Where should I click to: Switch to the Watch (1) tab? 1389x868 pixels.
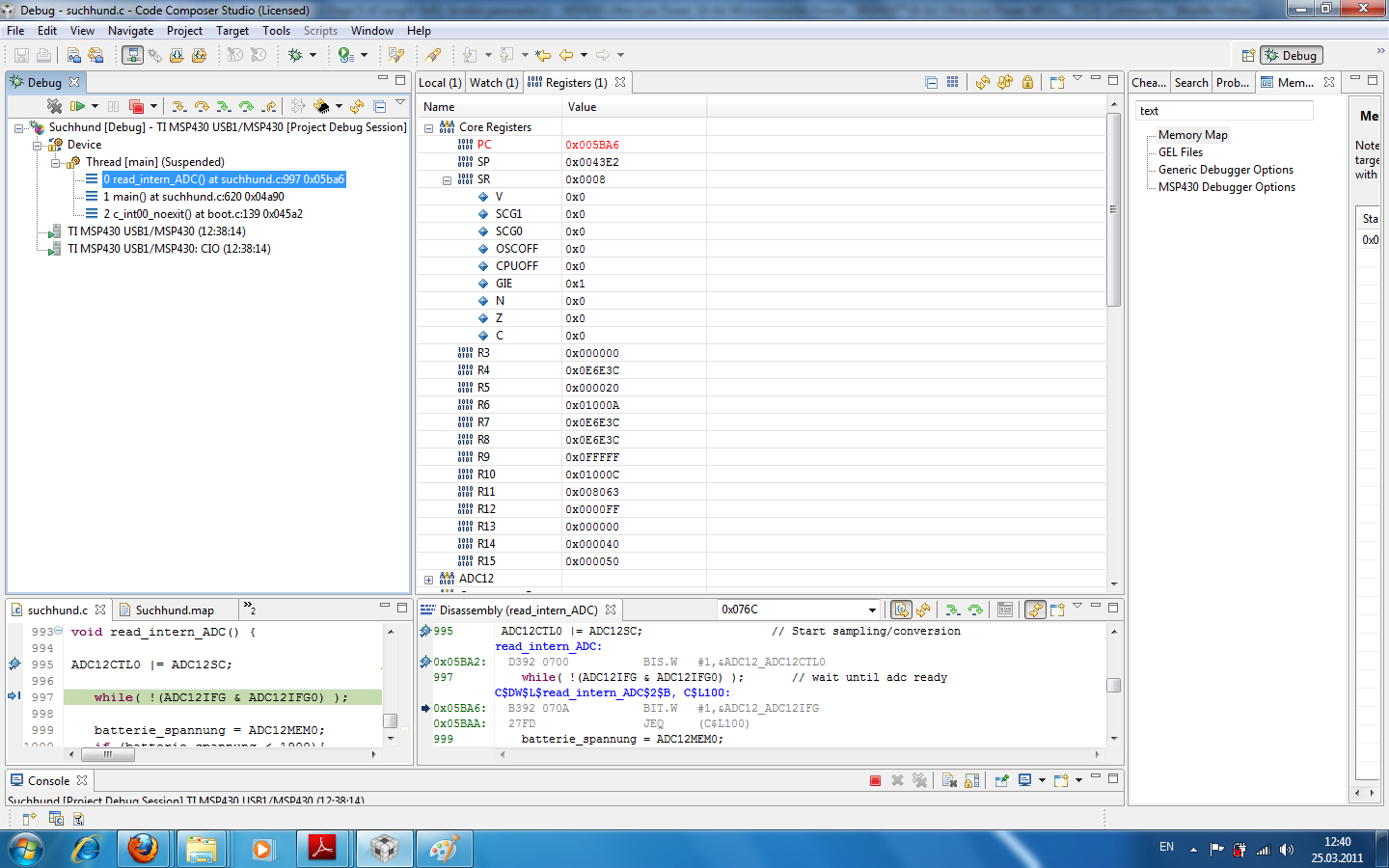pyautogui.click(x=494, y=83)
